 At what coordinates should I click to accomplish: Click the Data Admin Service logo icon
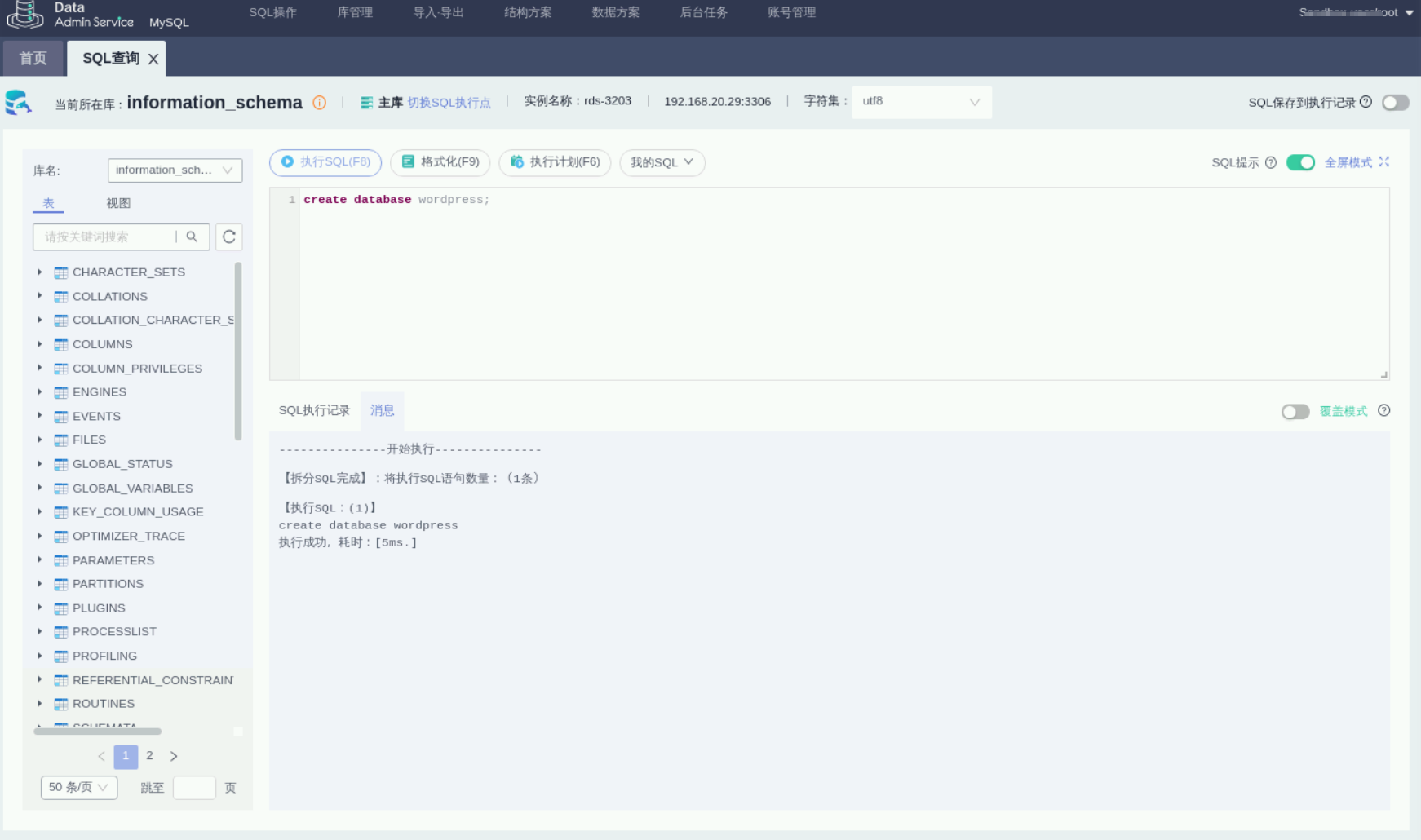[x=24, y=14]
